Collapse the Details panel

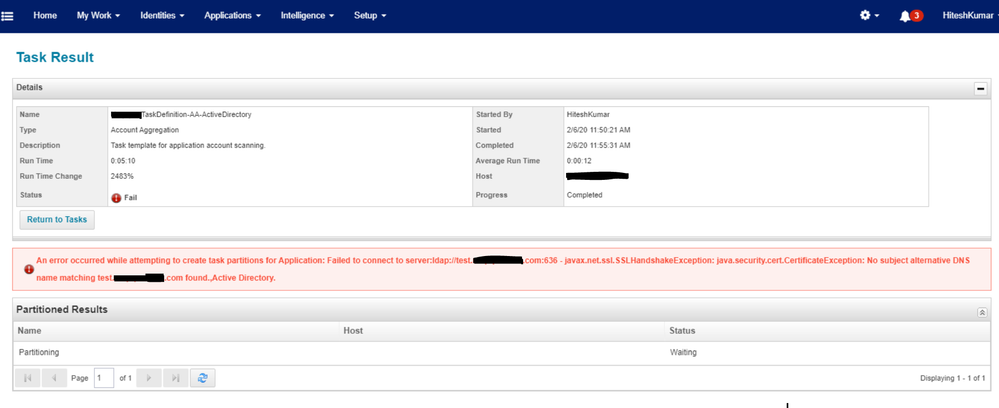coord(980,88)
